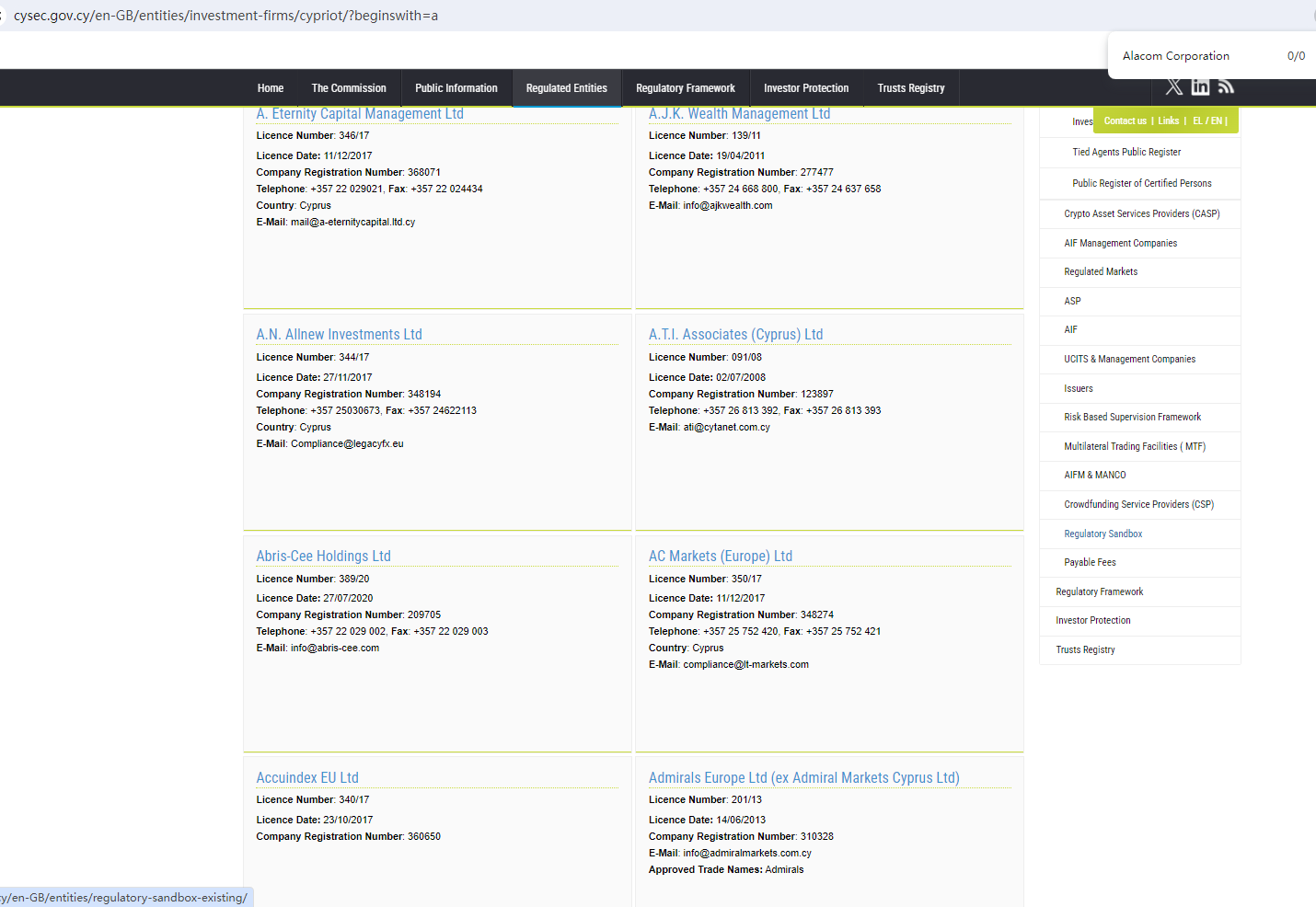The width and height of the screenshot is (1316, 907).
Task: Open the Regulated Entities menu
Action: pyautogui.click(x=566, y=88)
